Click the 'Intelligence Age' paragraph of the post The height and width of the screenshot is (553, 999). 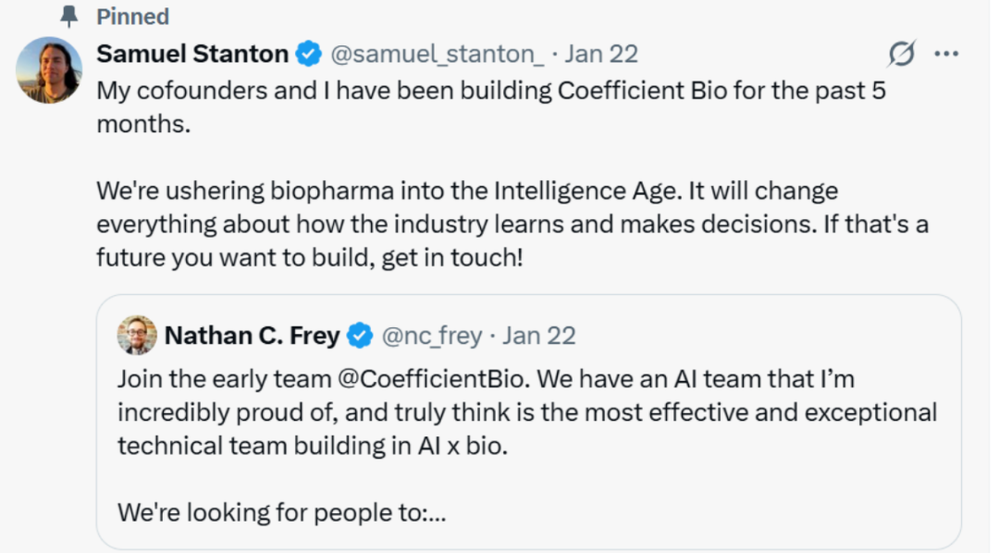[x=512, y=224]
